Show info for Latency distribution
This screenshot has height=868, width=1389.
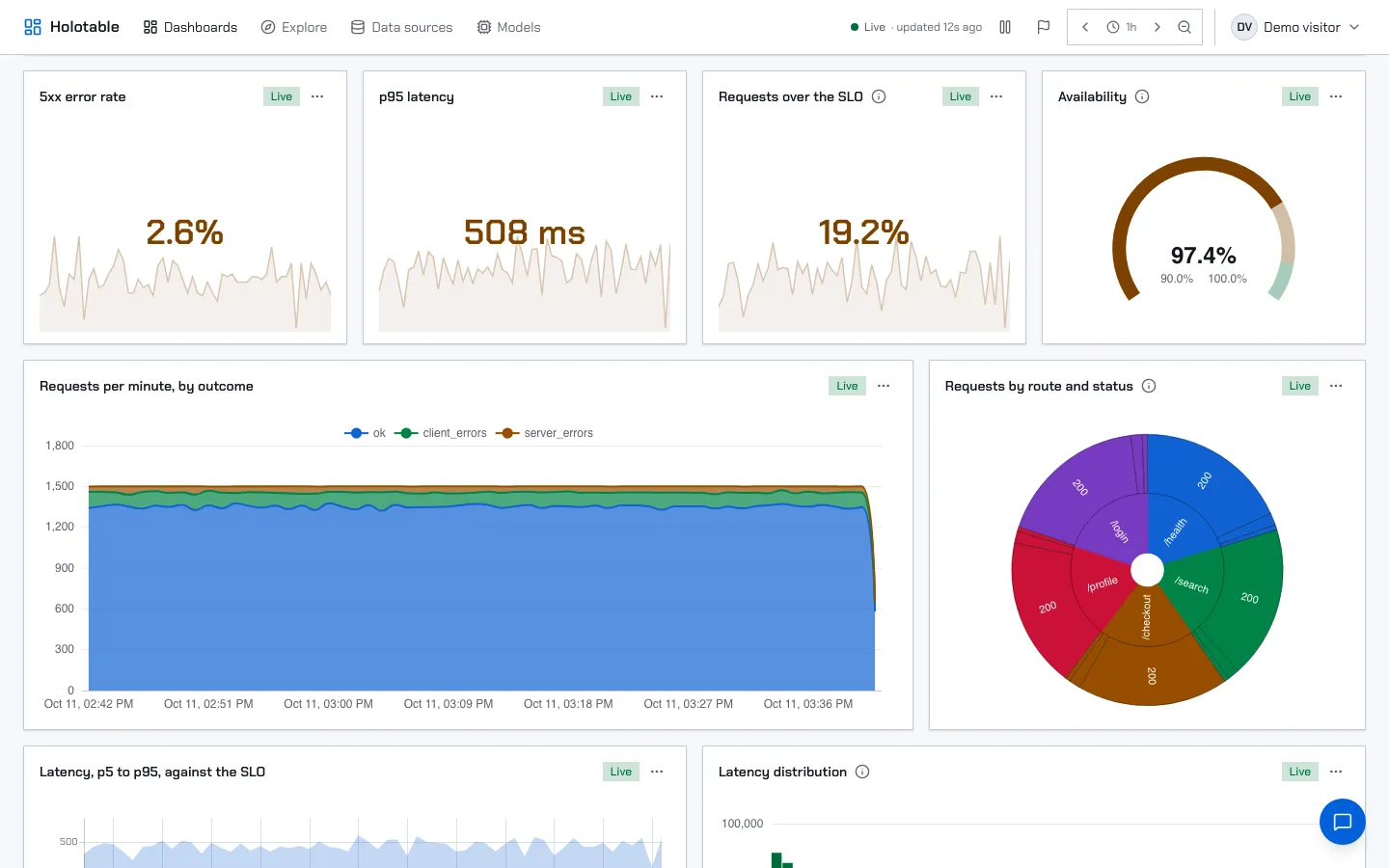pyautogui.click(x=862, y=772)
